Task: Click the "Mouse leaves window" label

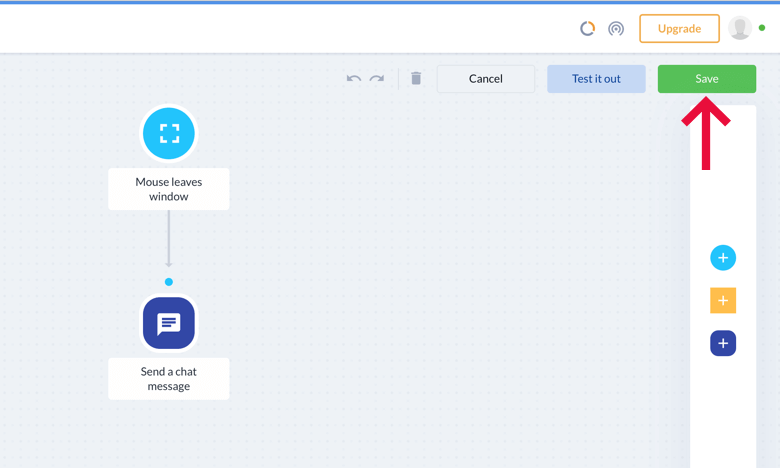Action: click(x=169, y=189)
